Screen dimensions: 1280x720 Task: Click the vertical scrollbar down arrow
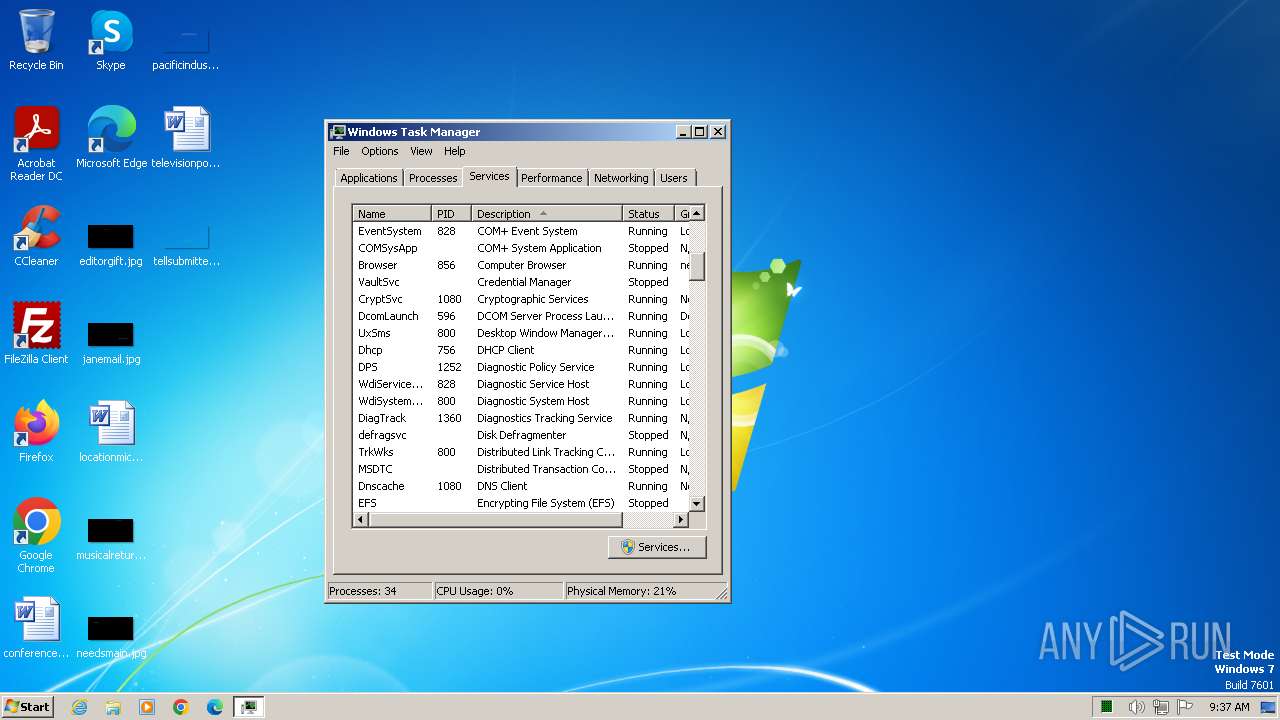(697, 504)
